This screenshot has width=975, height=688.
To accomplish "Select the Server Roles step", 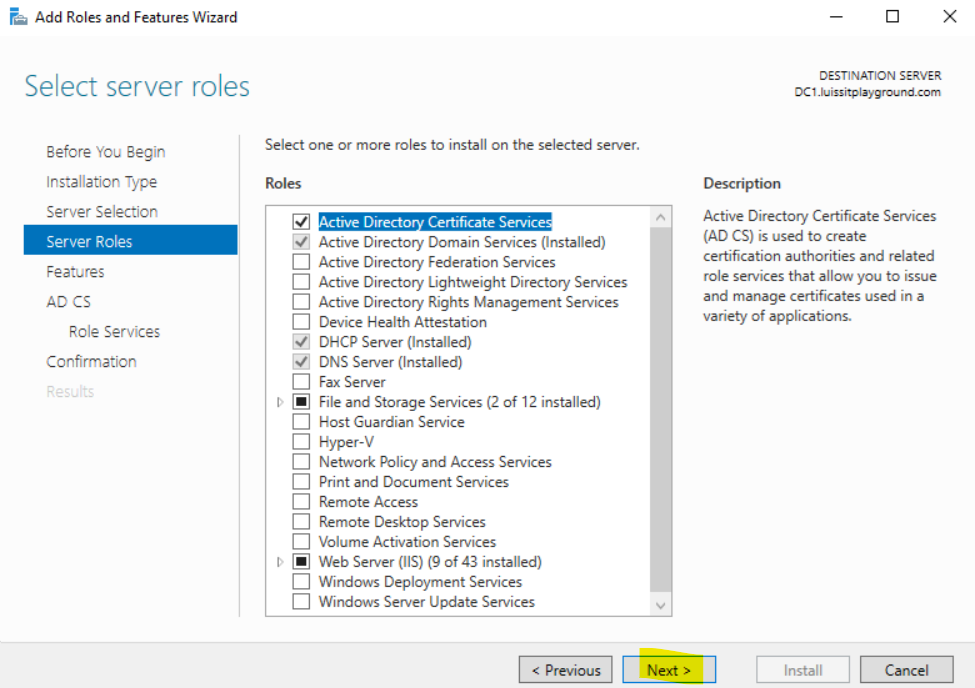I will coord(131,241).
